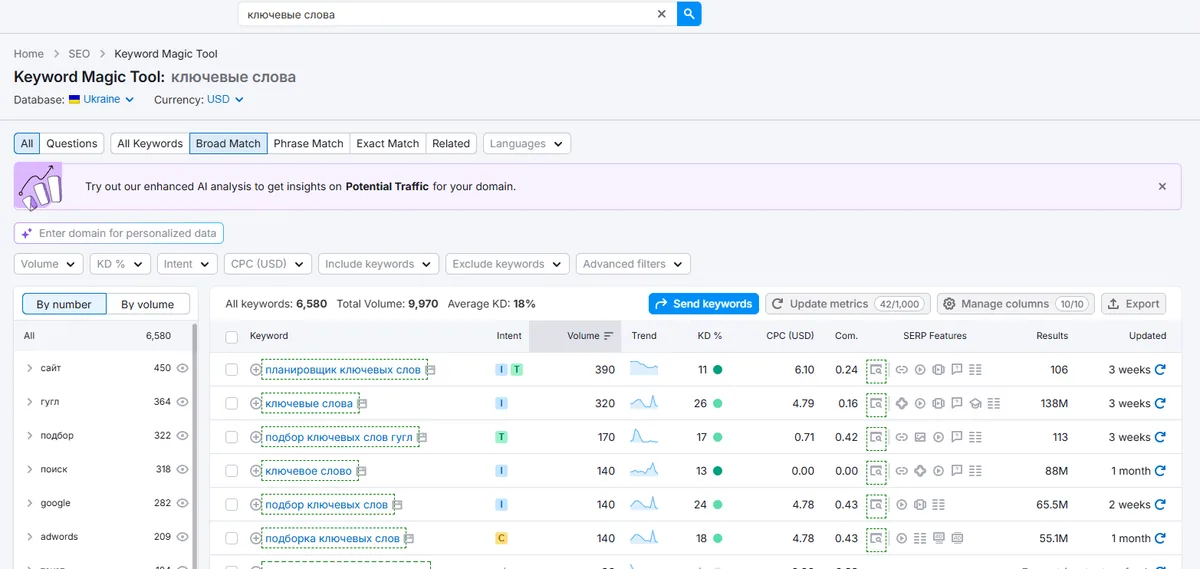Viewport: 1200px width, 569px height.
Task: Click the blue search magnifier button
Action: point(689,14)
